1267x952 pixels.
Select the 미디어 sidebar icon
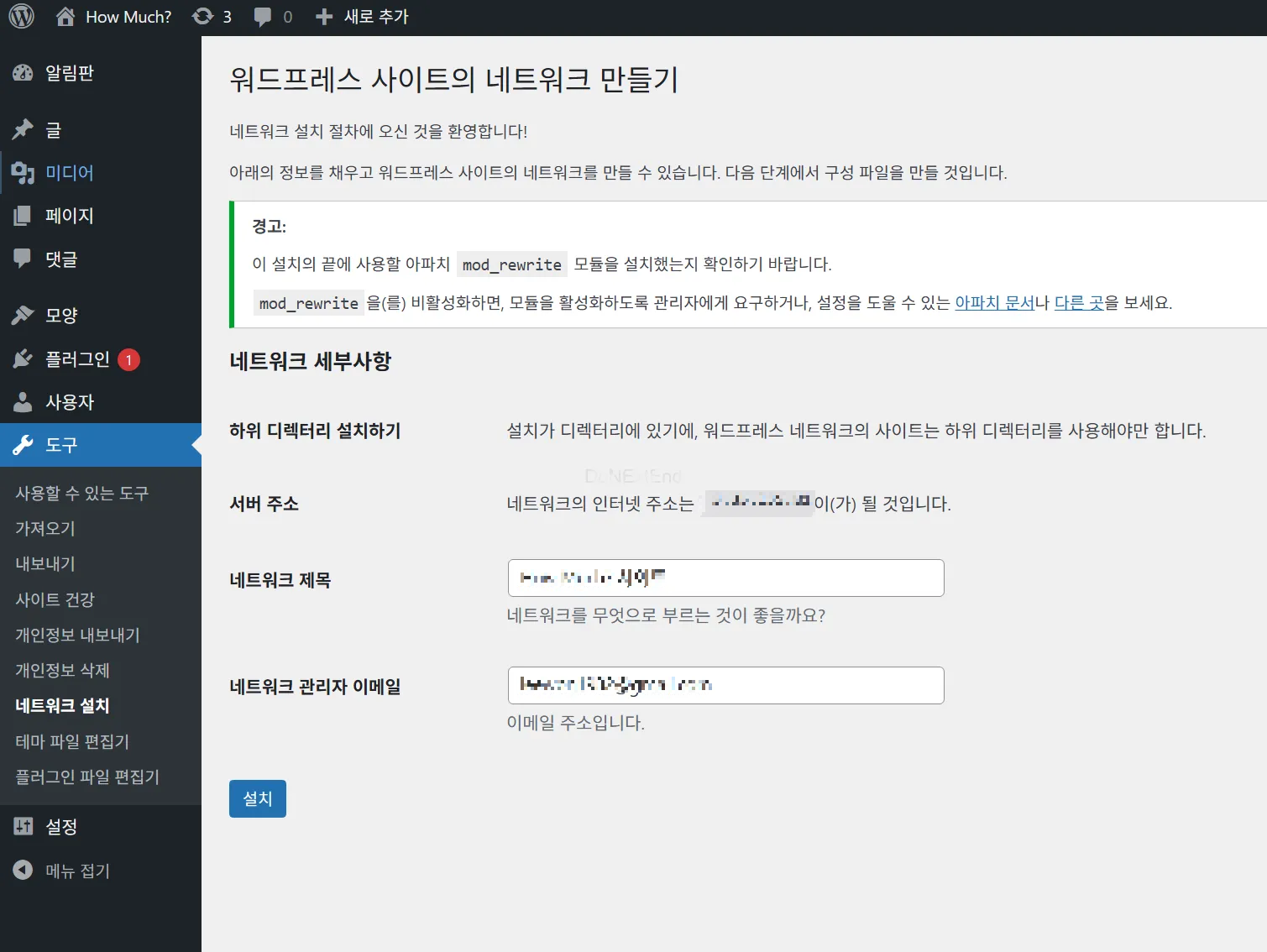[23, 172]
